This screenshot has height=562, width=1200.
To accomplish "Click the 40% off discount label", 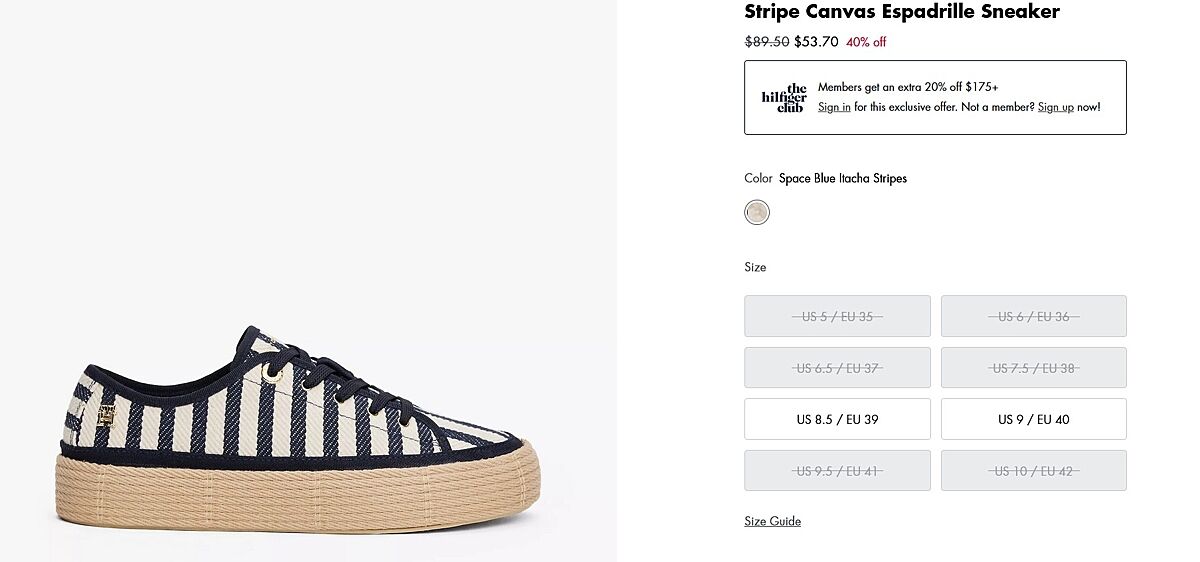I will coord(866,42).
